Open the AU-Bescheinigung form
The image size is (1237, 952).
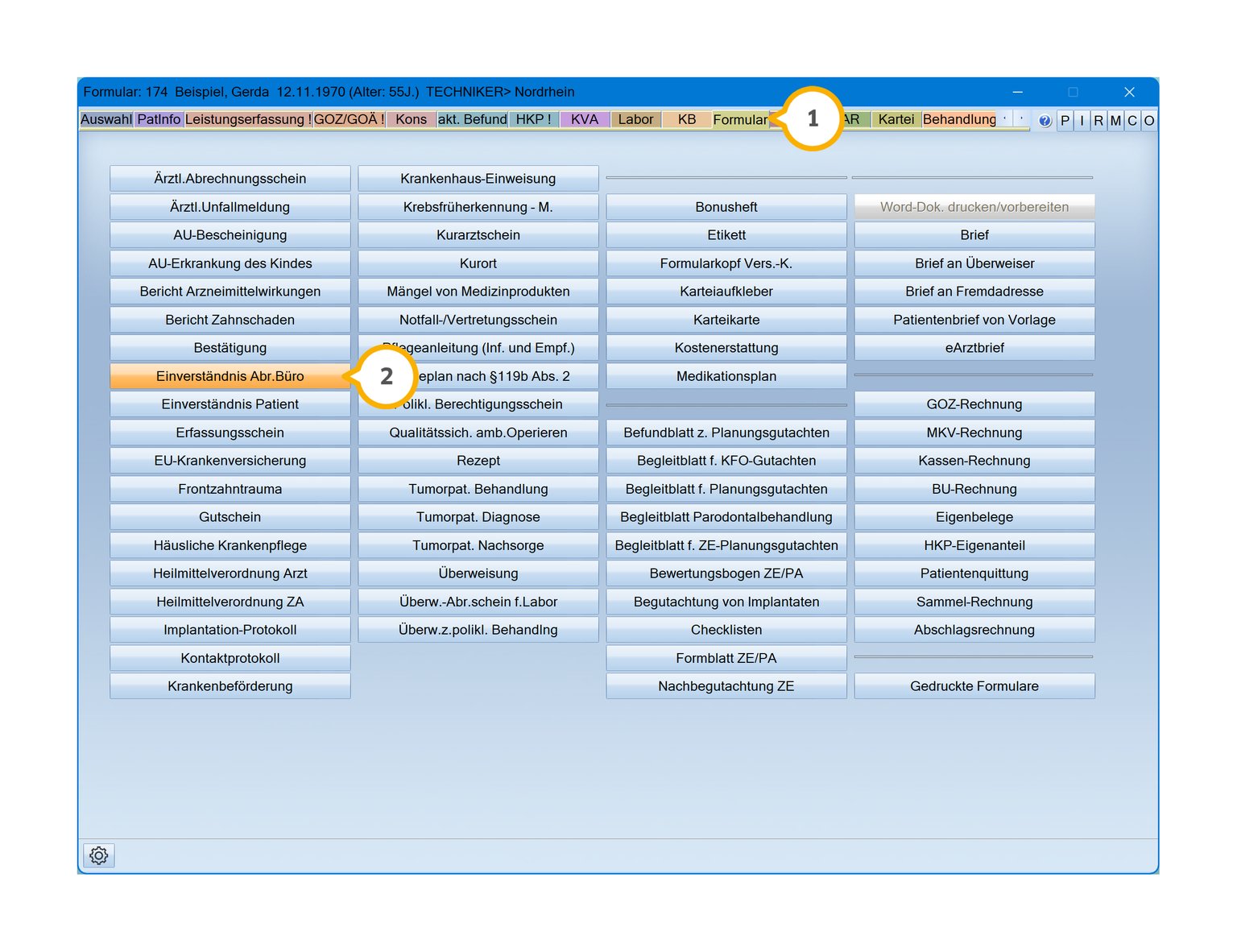(230, 235)
